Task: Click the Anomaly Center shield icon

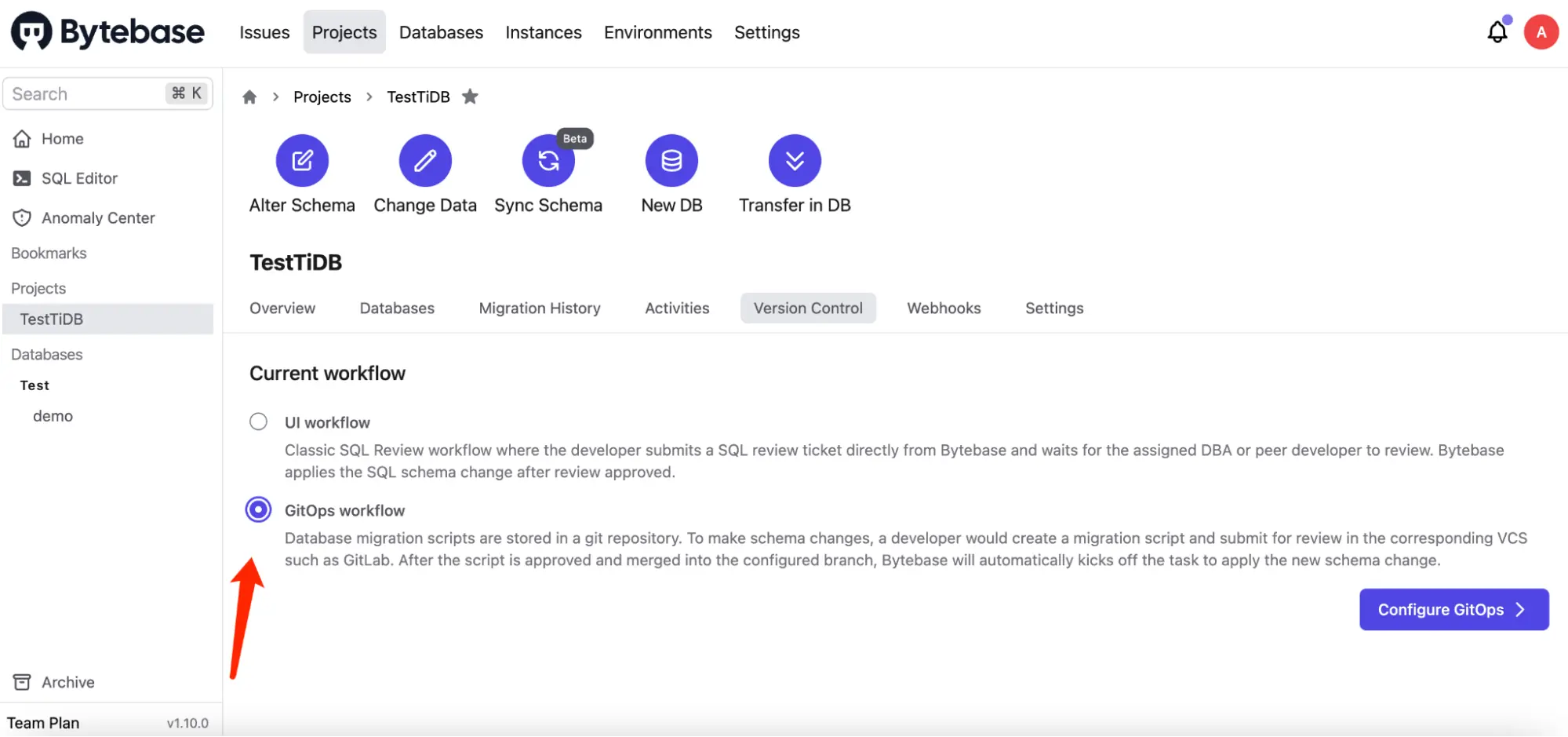Action: pos(22,217)
